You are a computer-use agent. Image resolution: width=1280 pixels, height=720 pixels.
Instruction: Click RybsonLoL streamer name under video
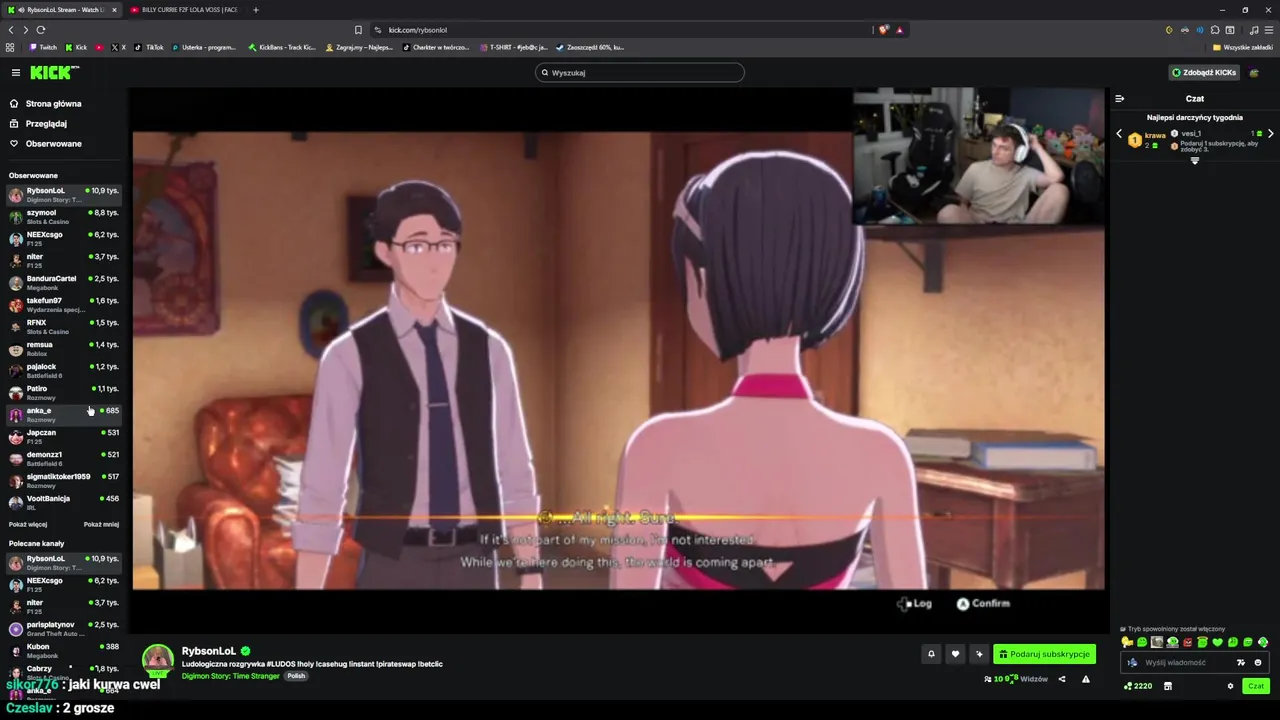(209, 651)
